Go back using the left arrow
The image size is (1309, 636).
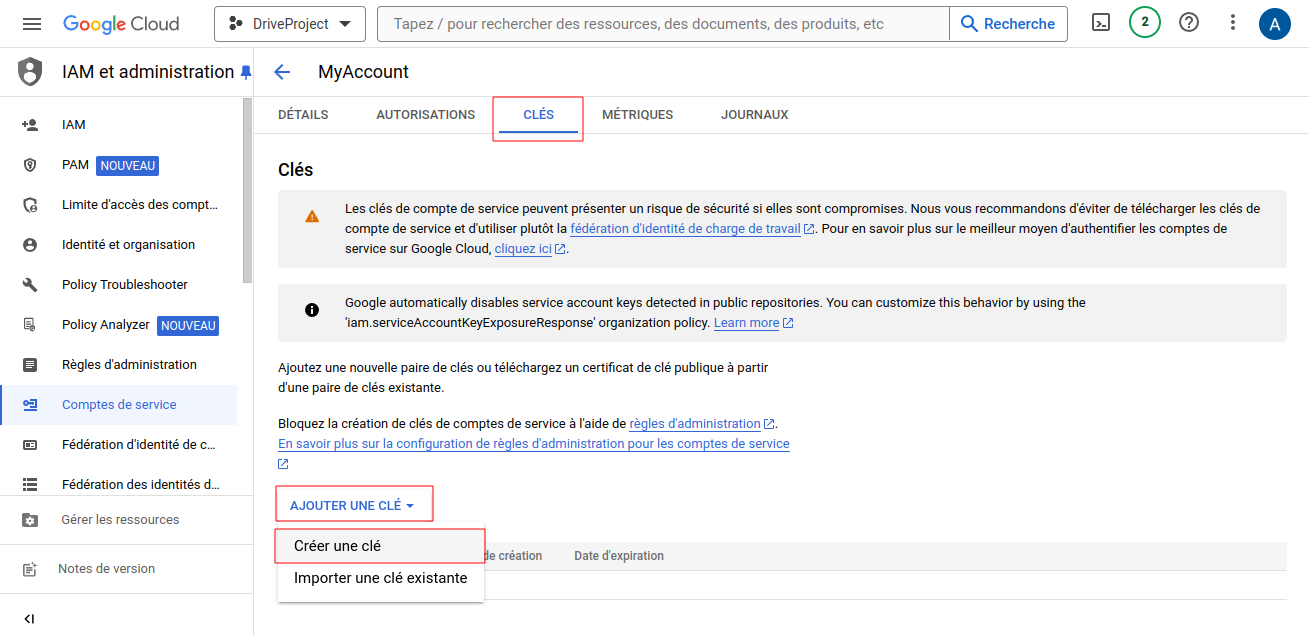pyautogui.click(x=282, y=72)
